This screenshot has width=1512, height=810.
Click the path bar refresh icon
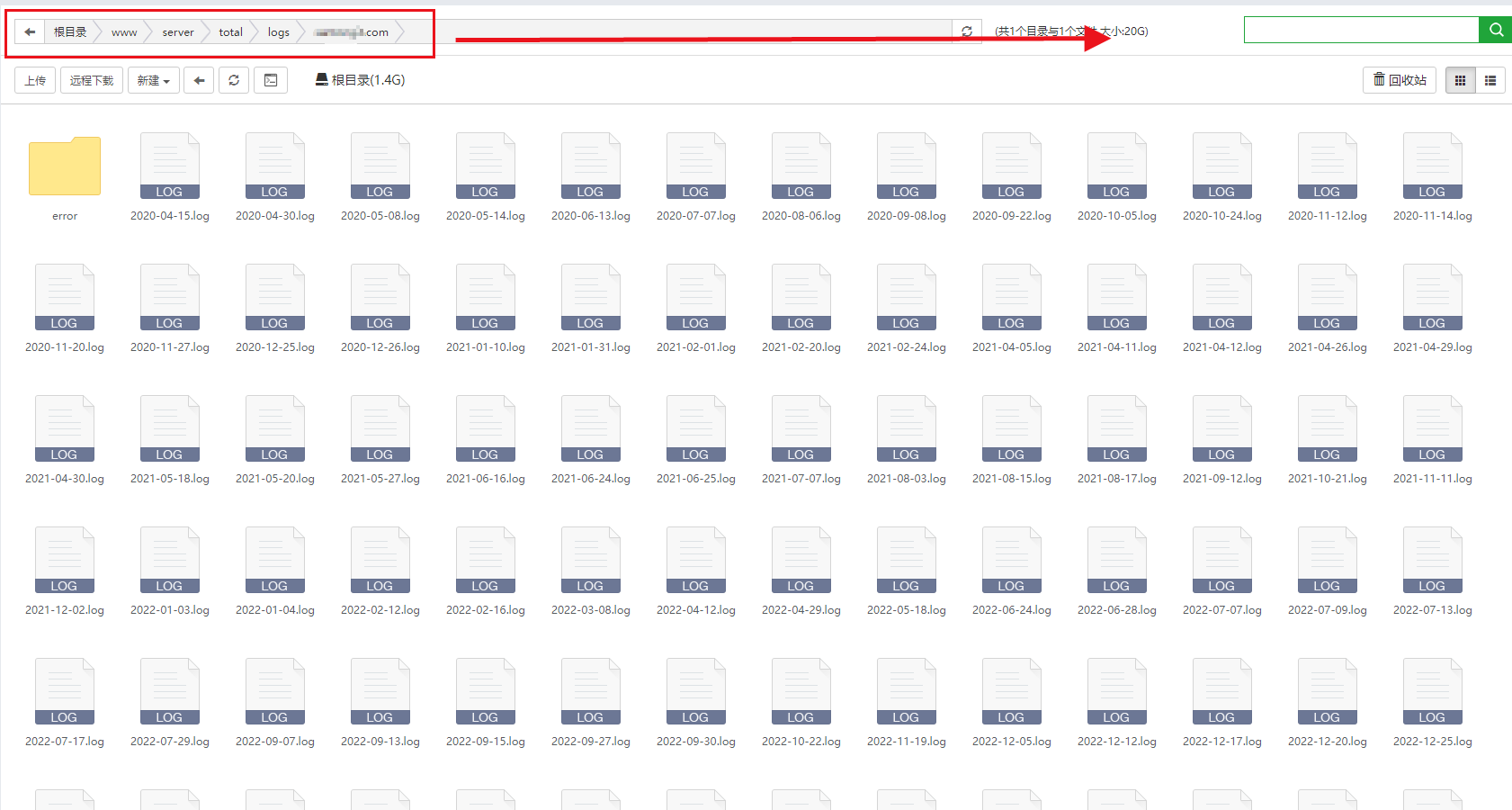coord(967,31)
